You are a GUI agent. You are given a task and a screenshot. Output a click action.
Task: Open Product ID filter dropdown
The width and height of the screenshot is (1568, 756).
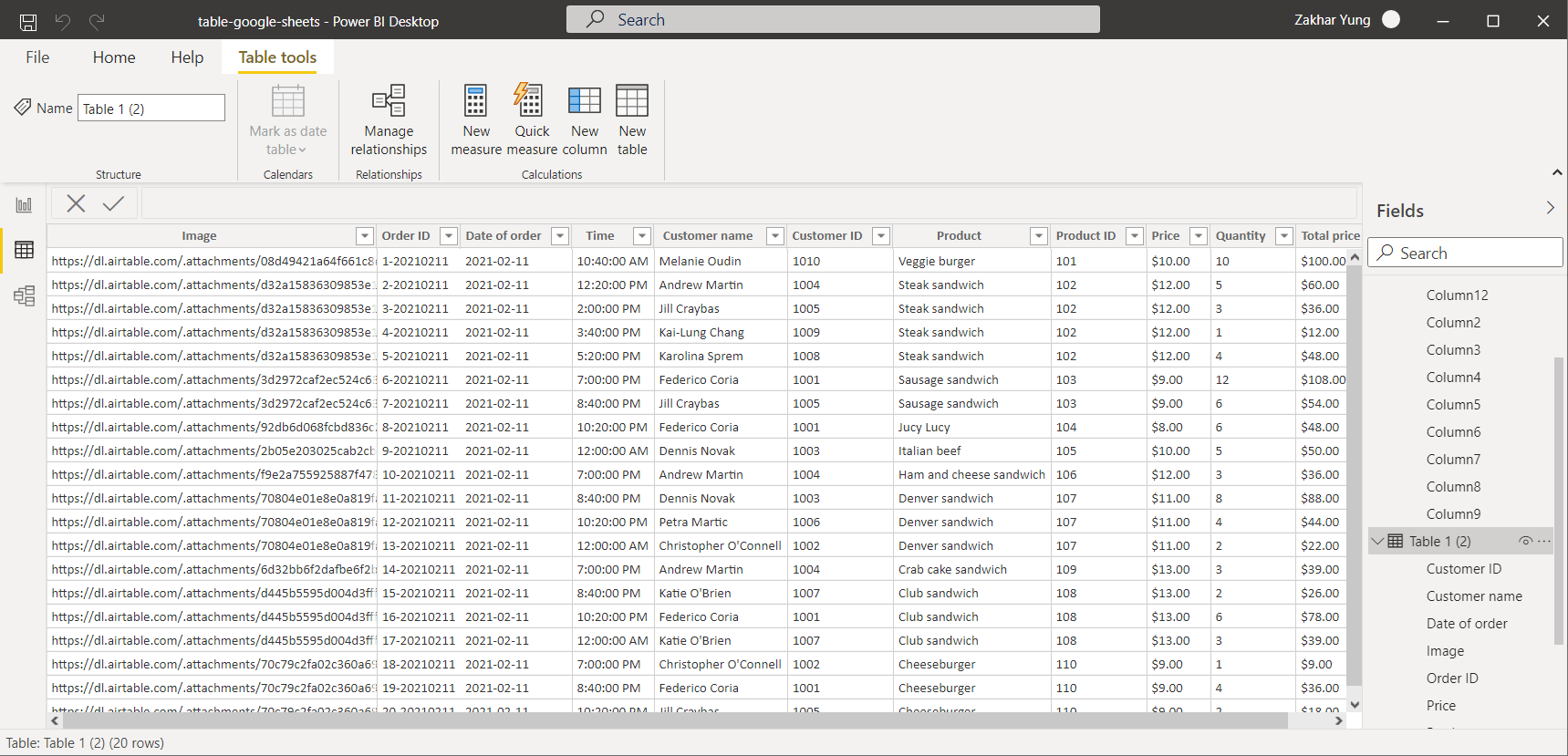(x=1135, y=236)
